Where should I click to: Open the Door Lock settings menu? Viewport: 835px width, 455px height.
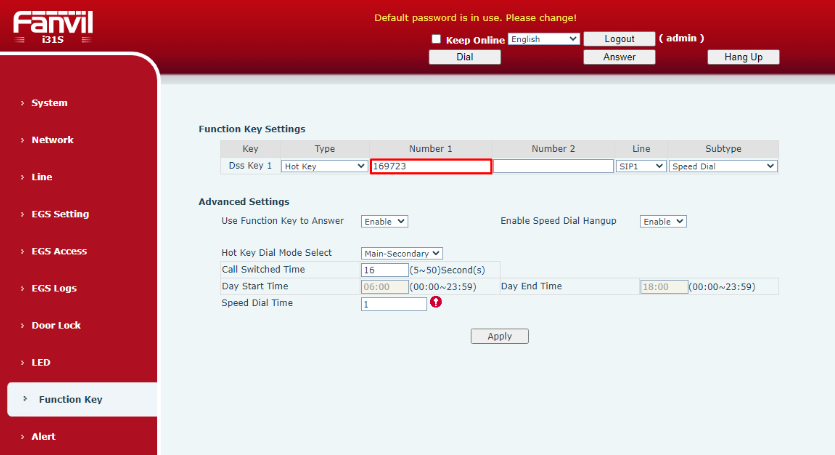[x=56, y=325]
